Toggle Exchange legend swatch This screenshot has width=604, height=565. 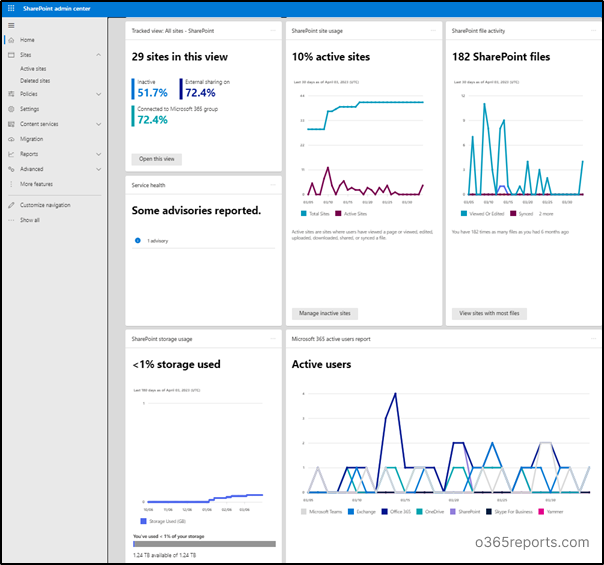click(351, 511)
